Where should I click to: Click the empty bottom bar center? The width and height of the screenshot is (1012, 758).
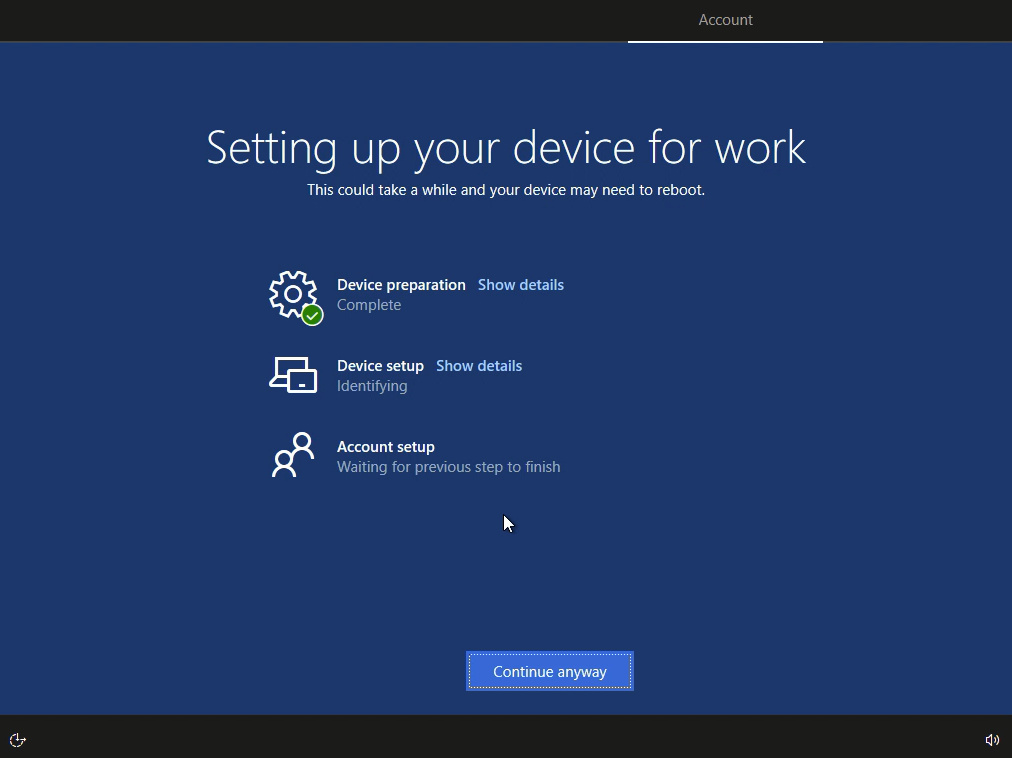(x=506, y=738)
